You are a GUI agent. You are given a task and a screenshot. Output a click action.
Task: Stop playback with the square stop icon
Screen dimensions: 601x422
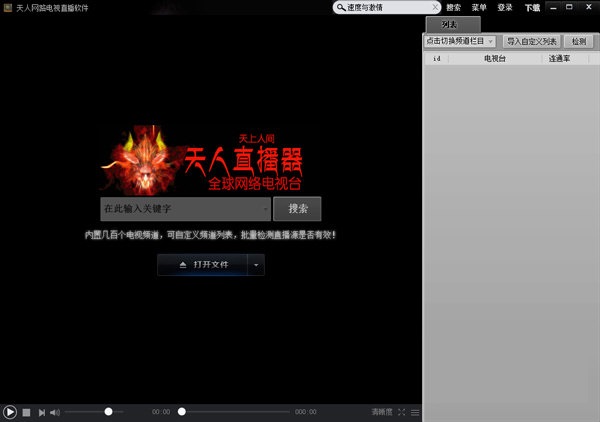pos(26,412)
